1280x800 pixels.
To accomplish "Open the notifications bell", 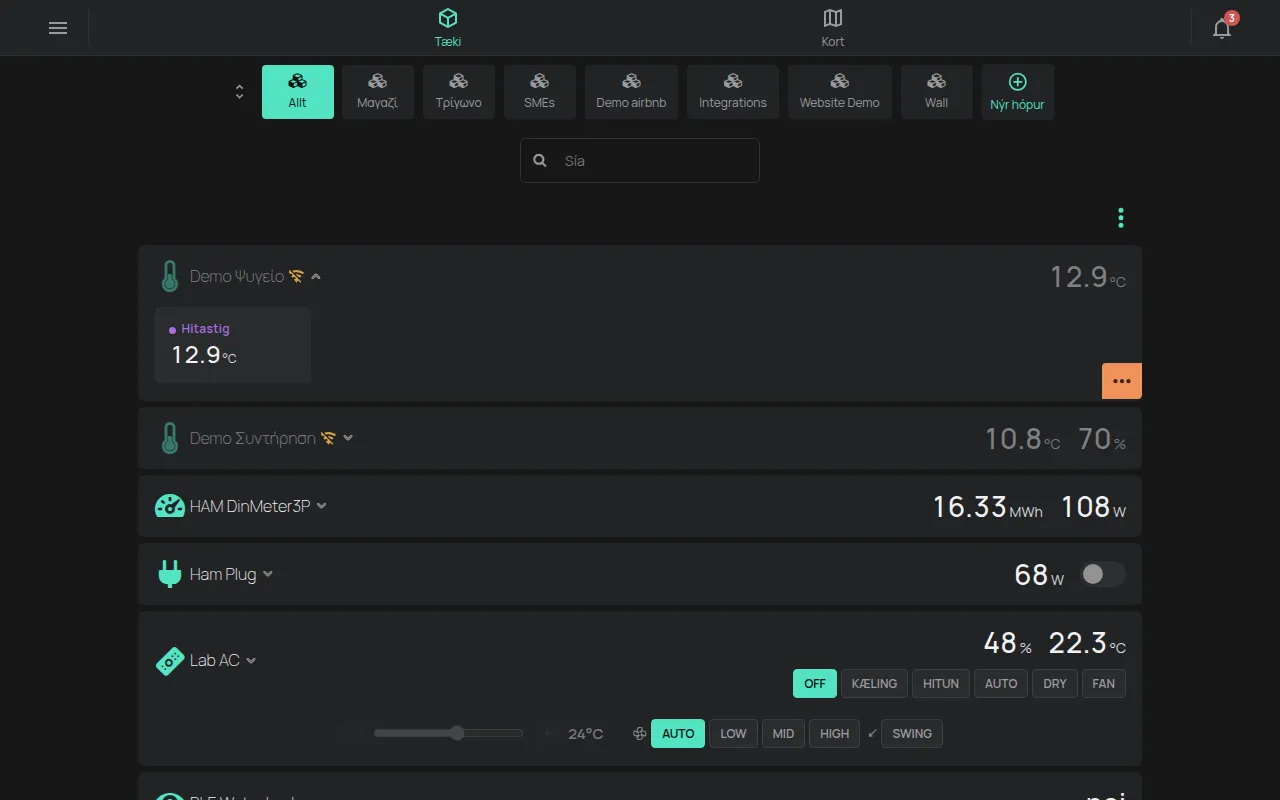I will [x=1222, y=28].
